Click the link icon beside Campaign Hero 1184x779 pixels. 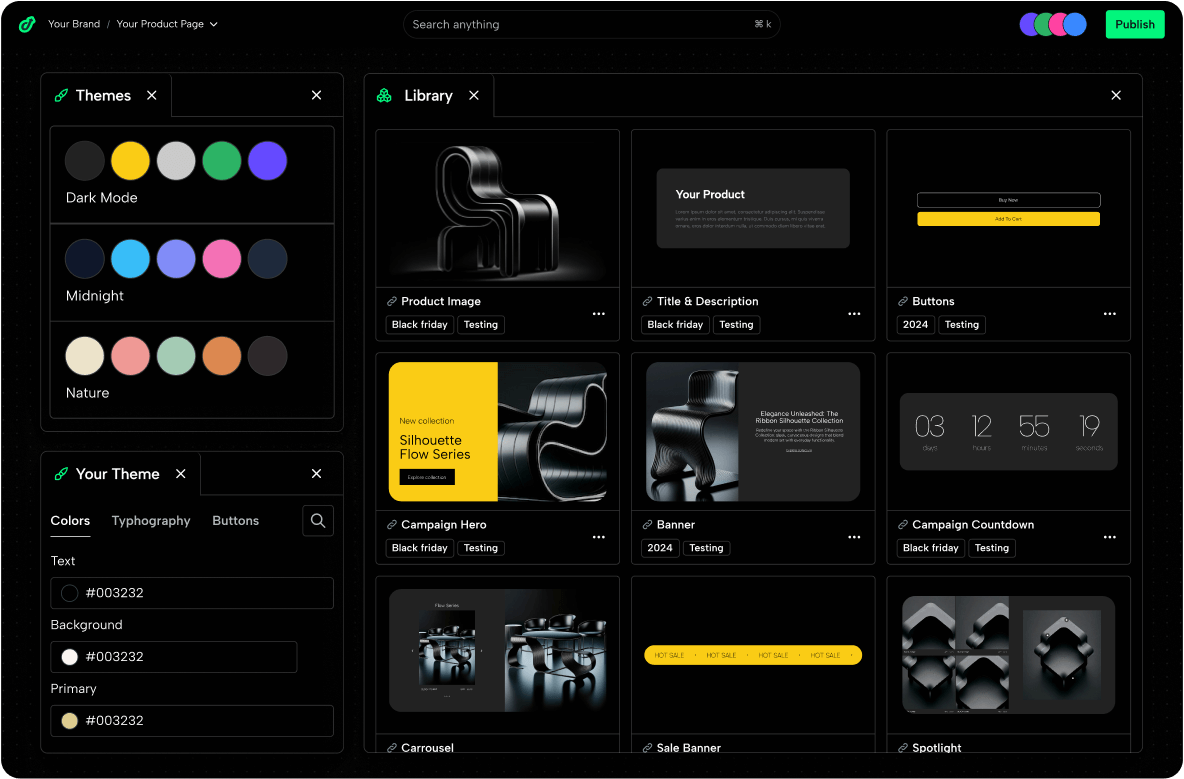click(x=392, y=525)
